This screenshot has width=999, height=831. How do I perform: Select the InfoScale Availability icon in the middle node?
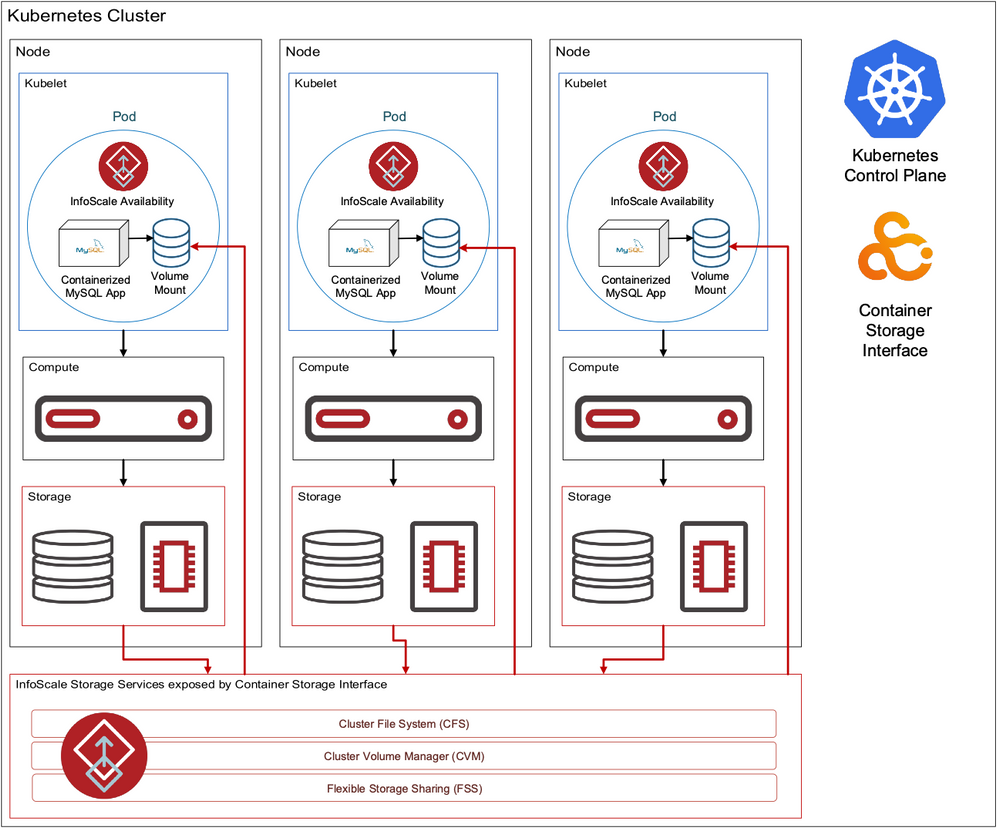click(393, 166)
